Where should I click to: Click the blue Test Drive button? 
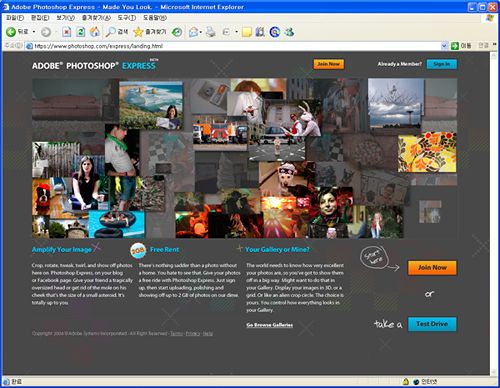click(432, 324)
